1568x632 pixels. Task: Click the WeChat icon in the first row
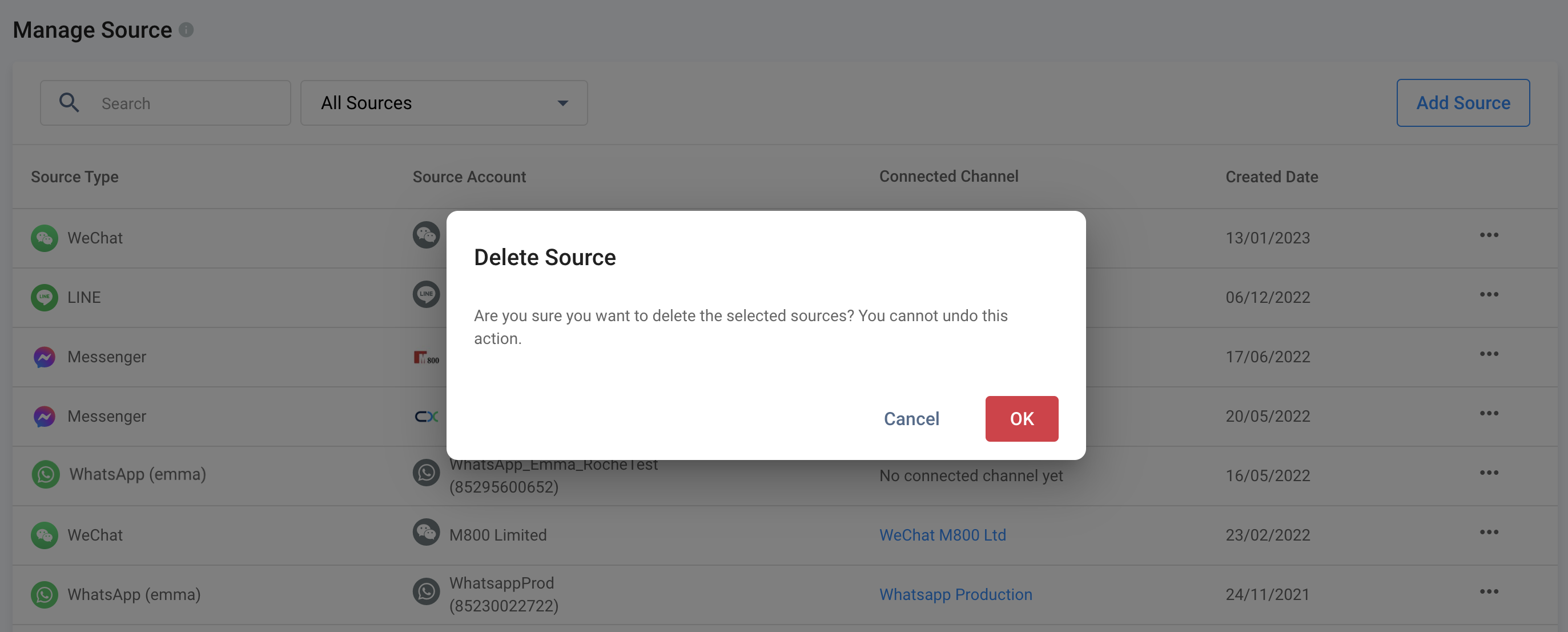click(x=45, y=238)
